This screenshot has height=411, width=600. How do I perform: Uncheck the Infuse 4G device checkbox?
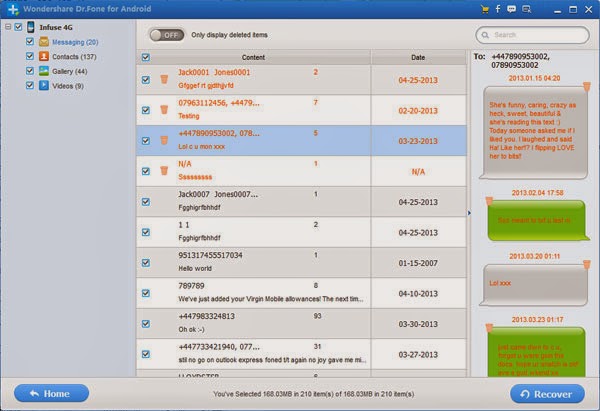(x=18, y=27)
